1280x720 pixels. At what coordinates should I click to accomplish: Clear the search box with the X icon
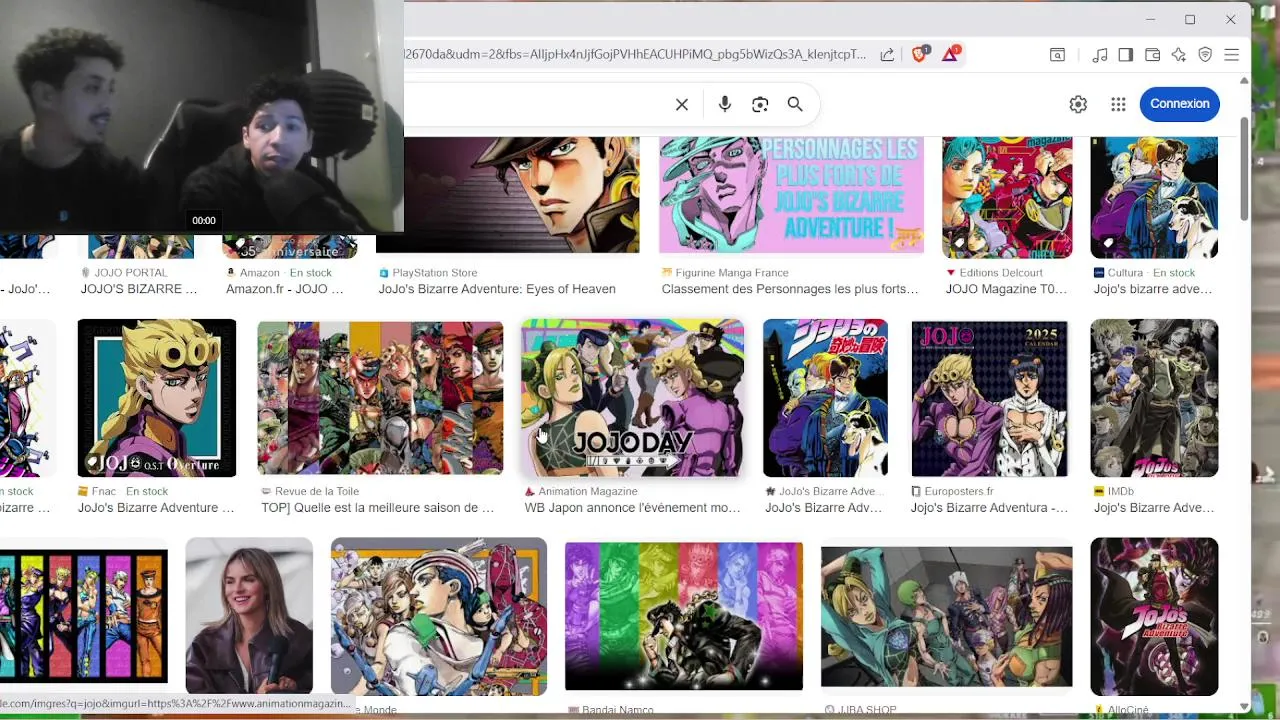point(682,104)
